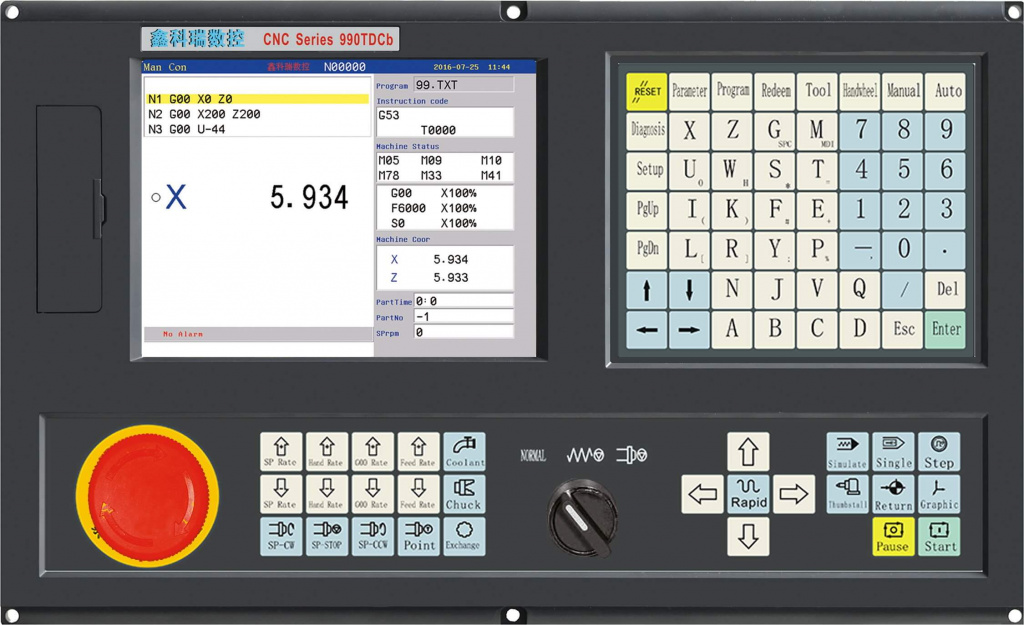Open the Parameter page from keypad
The image size is (1024, 625).
[x=689, y=91]
